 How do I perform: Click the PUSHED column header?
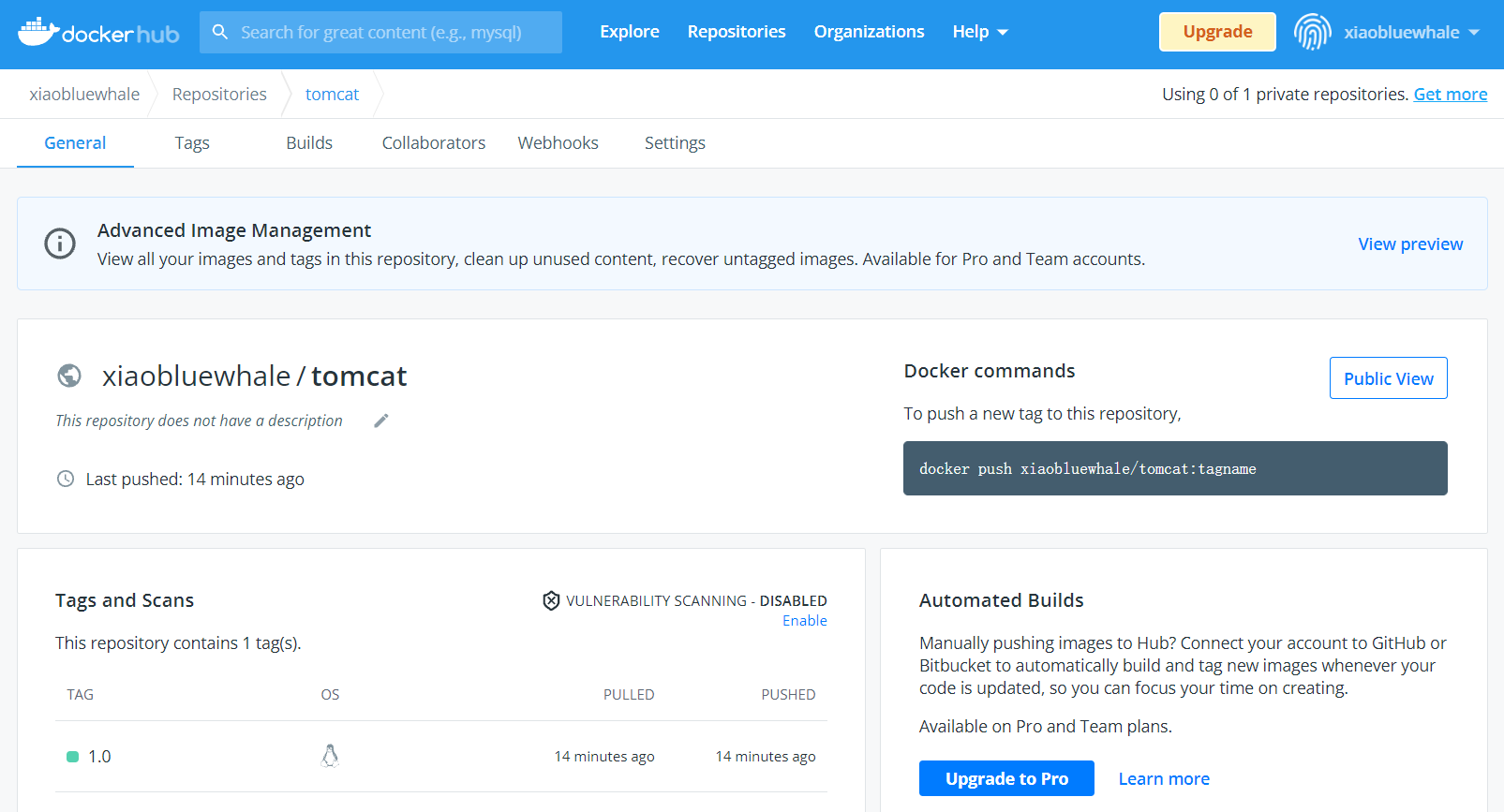788,695
